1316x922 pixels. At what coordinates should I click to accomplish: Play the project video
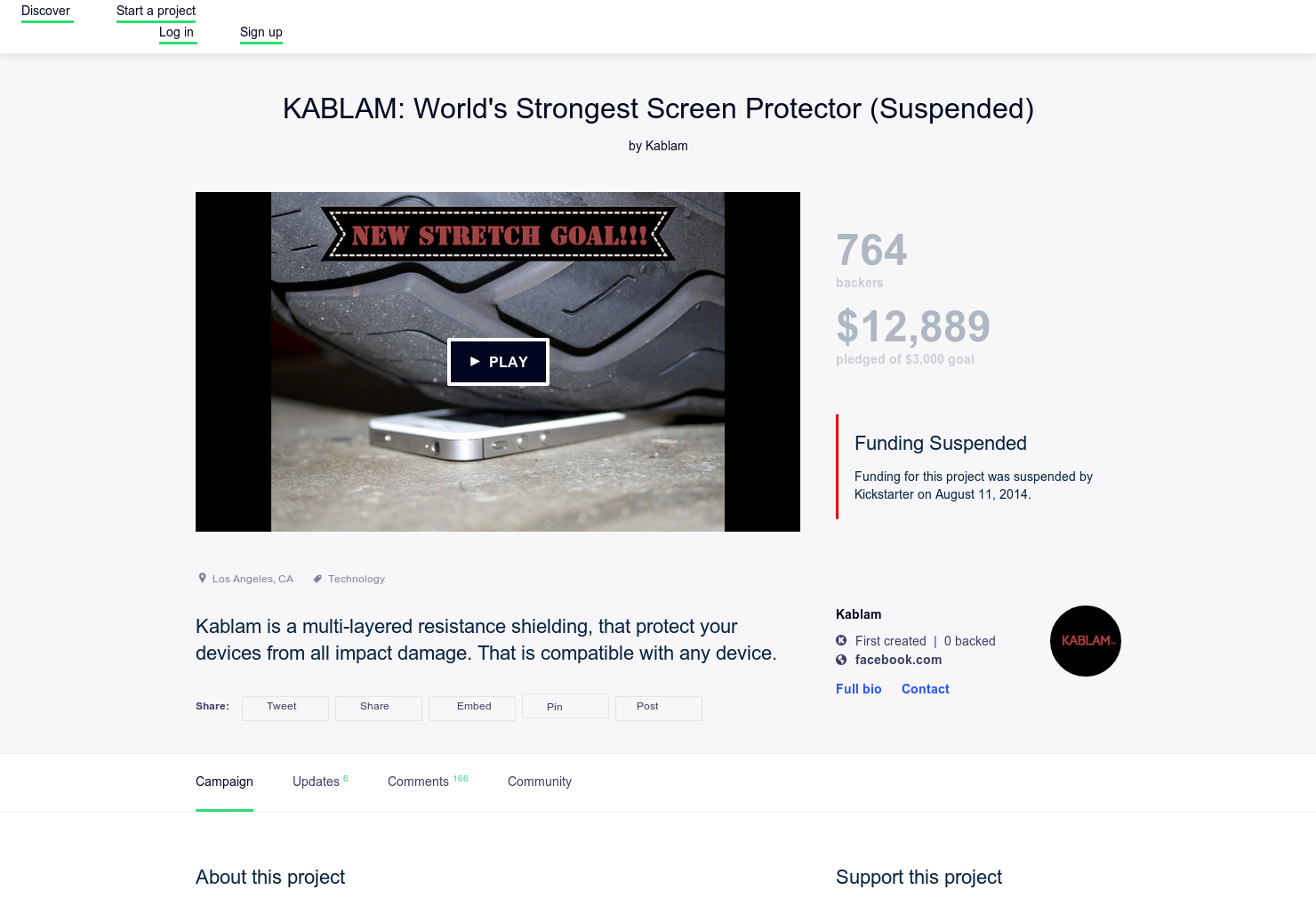[498, 362]
